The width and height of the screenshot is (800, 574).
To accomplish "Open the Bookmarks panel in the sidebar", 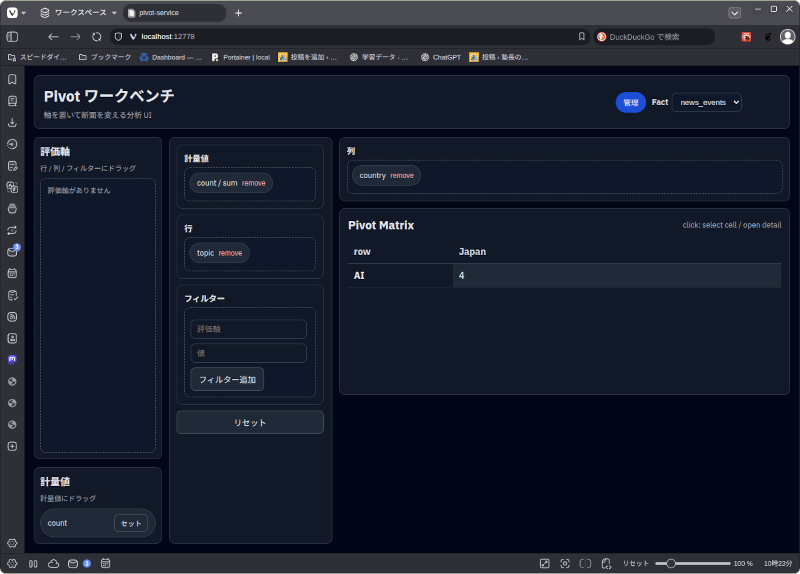I will [12, 79].
